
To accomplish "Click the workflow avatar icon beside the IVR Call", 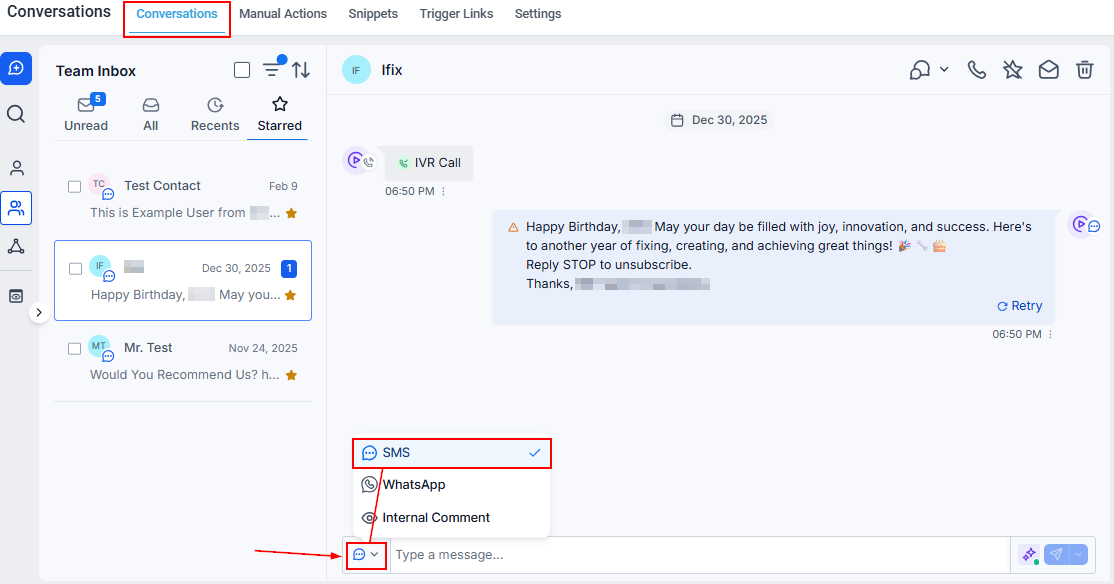I will coord(357,161).
